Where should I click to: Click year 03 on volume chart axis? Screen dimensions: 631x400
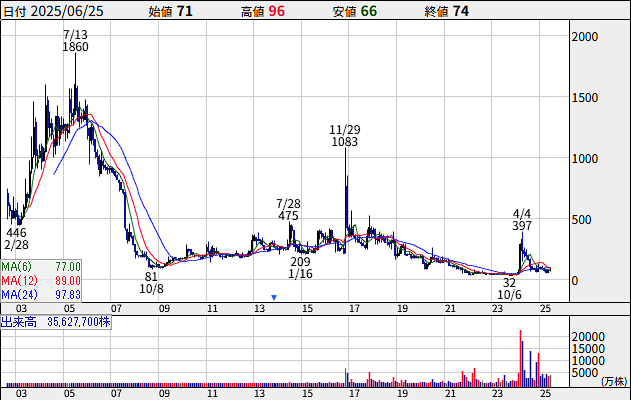pyautogui.click(x=21, y=393)
